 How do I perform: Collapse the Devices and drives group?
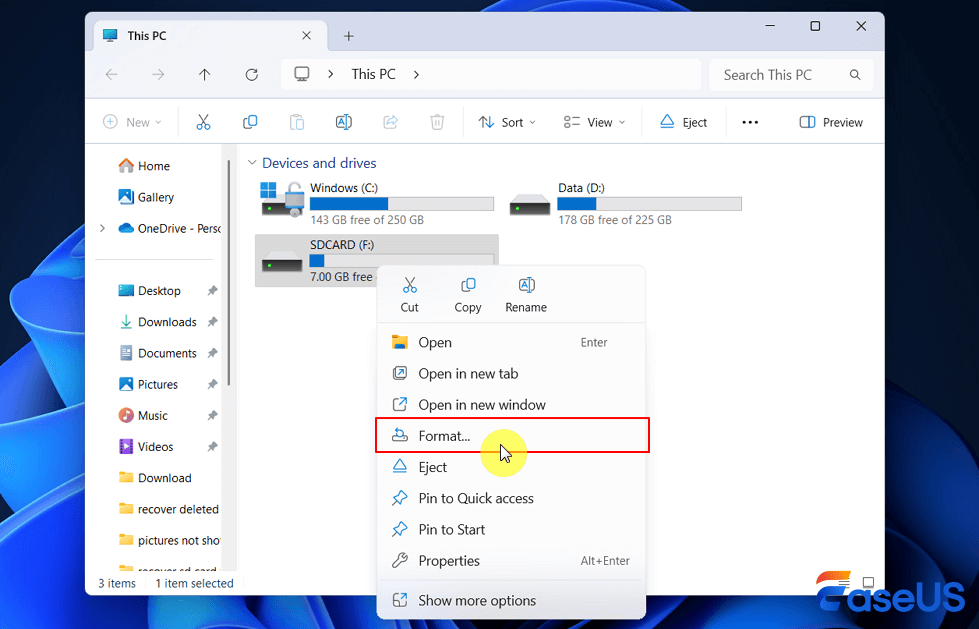point(252,163)
